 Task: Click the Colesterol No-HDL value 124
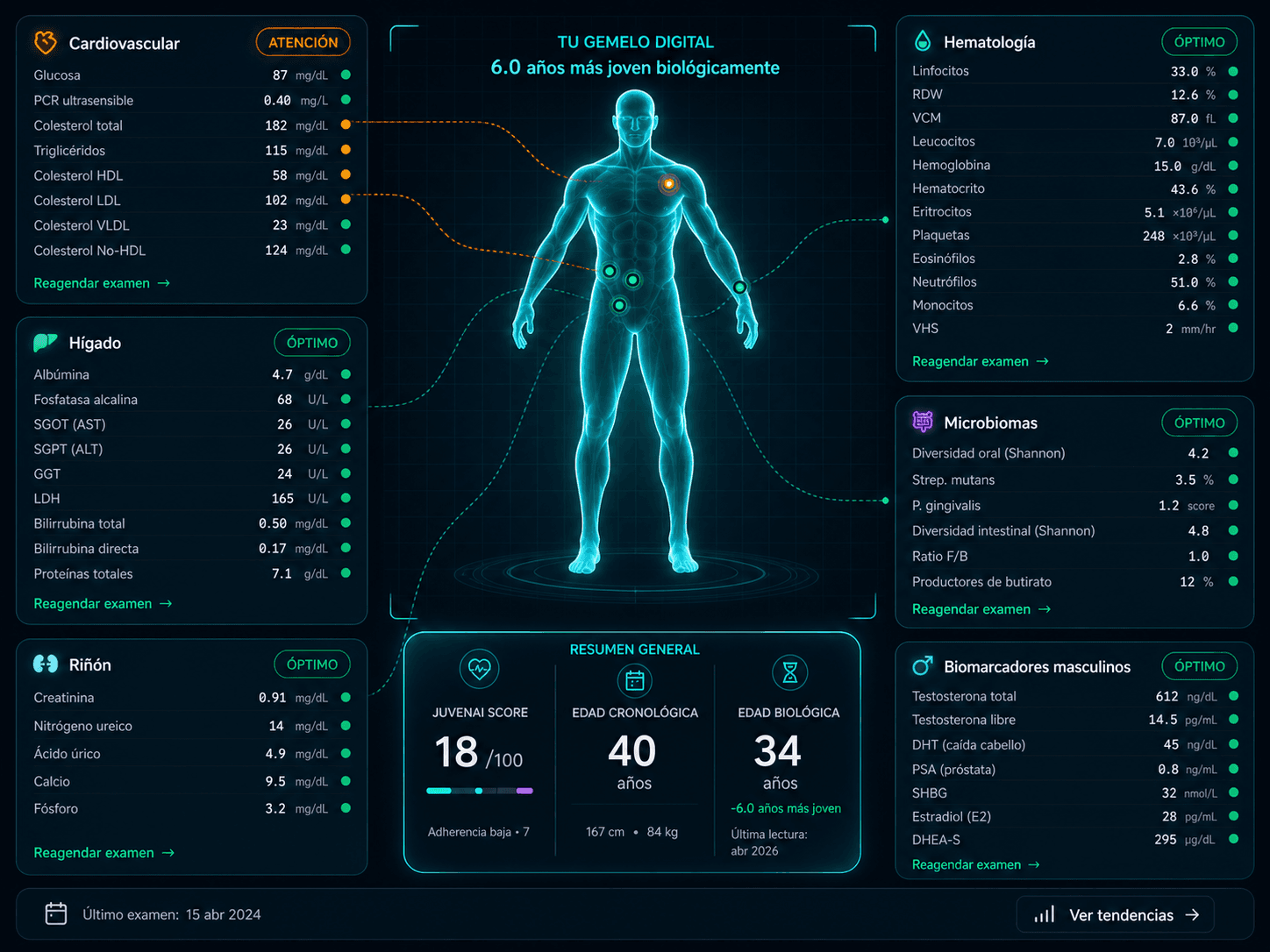pos(276,250)
